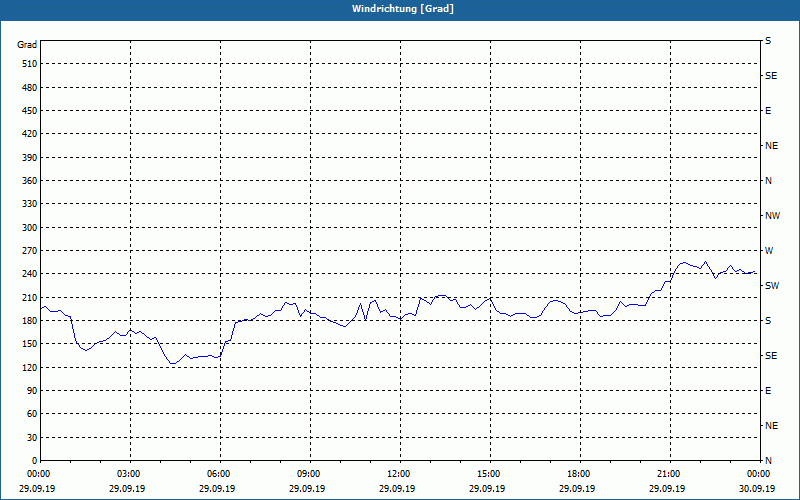Screen dimensions: 800x500
Task: Select the S compass label at the 180 gridline
Action: tap(768, 321)
